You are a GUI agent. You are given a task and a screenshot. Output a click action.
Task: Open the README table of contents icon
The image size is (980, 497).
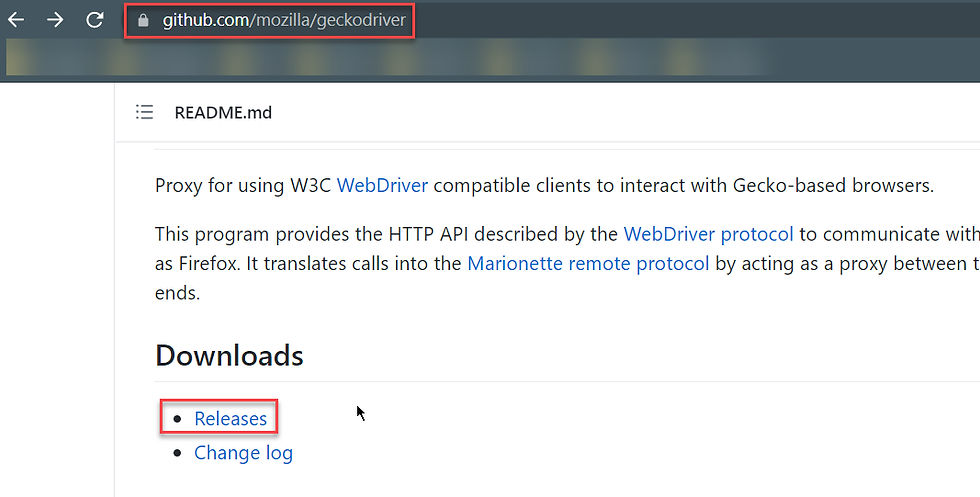point(144,112)
